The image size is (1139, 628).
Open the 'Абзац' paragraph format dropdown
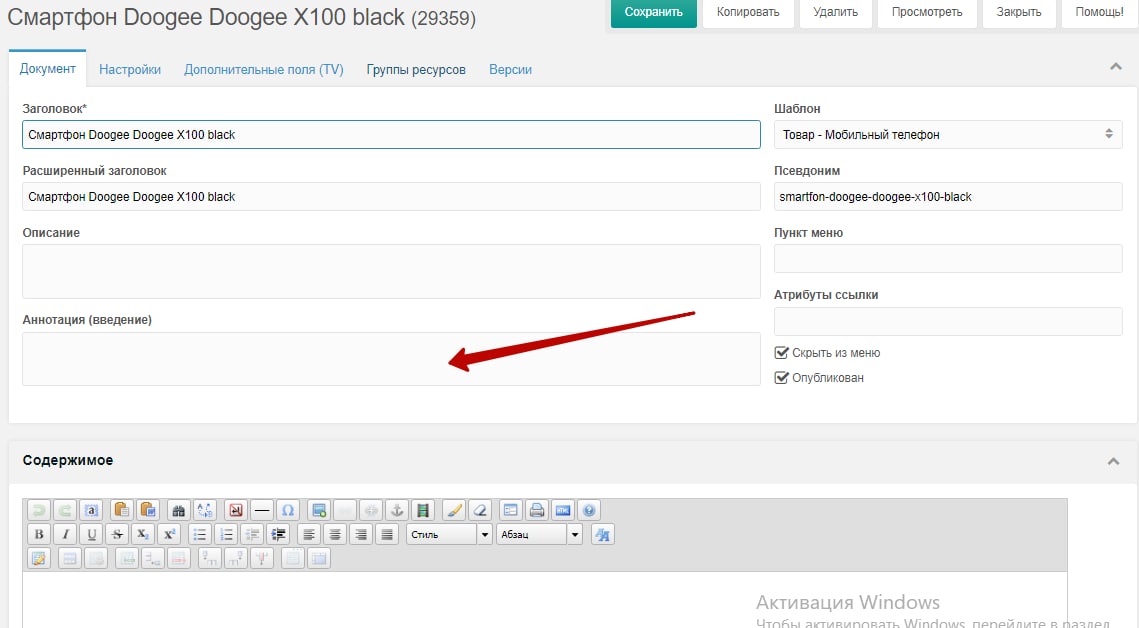tap(539, 534)
